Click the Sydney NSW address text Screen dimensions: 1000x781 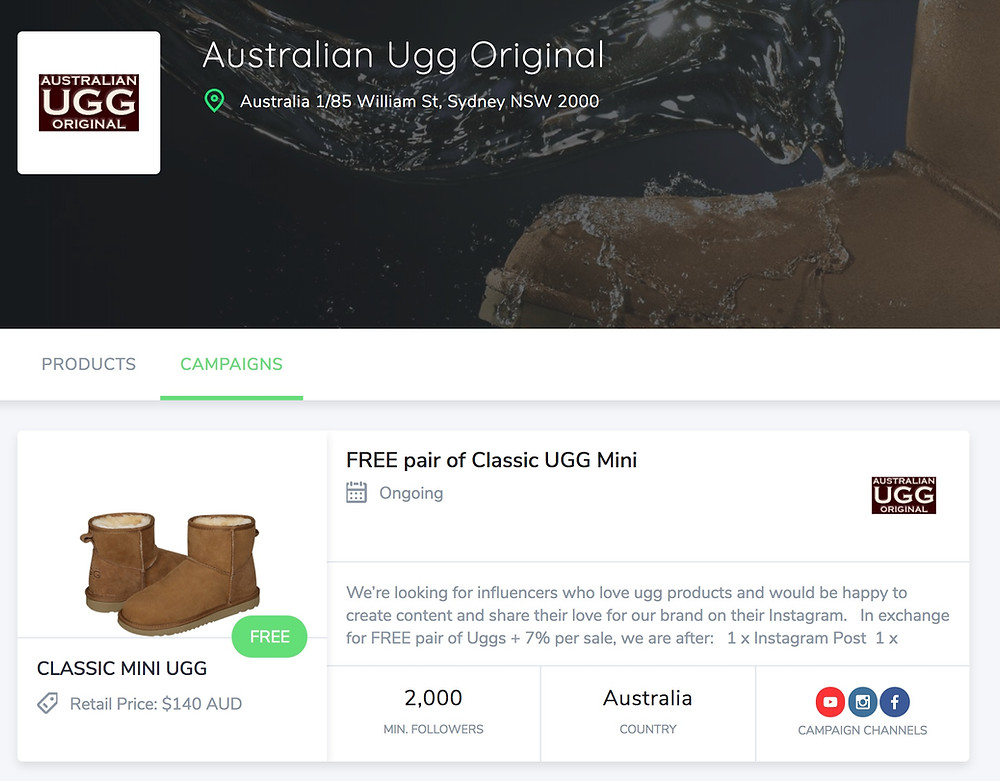419,101
